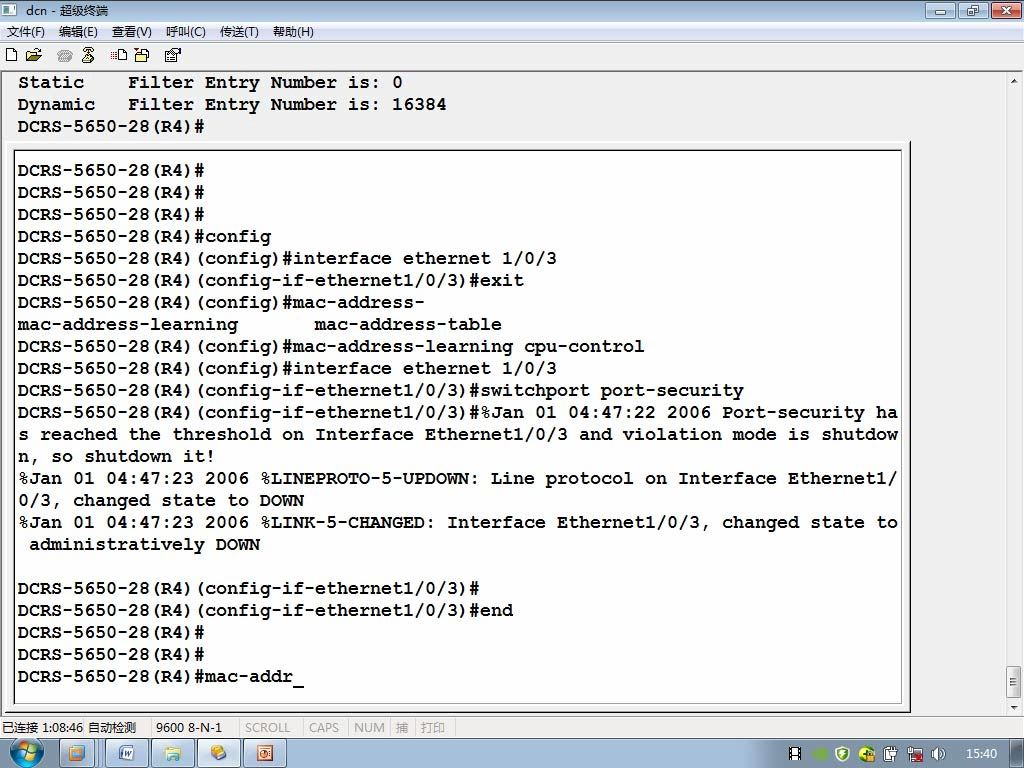Click the 打印 print status indicator

pos(432,728)
